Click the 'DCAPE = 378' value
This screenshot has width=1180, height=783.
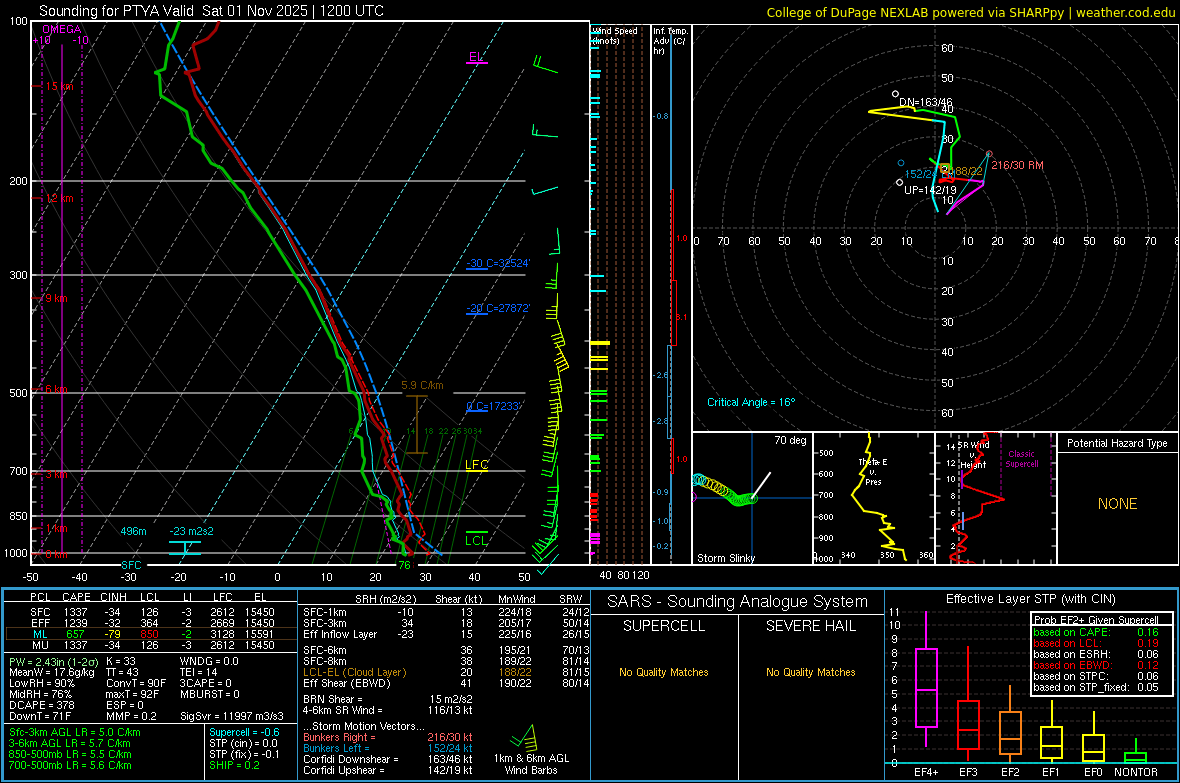pyautogui.click(x=41, y=705)
